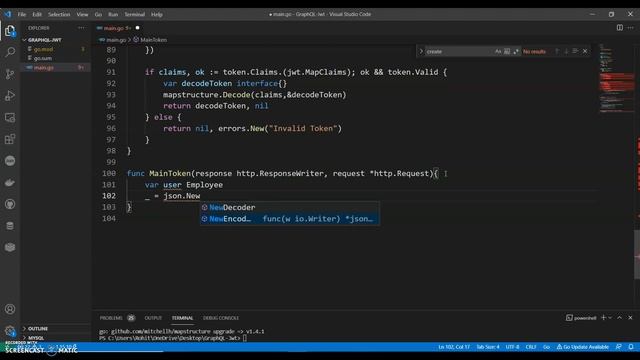Click Tab Size: 4 in status bar
640x360 pixels.
pyautogui.click(x=488, y=347)
